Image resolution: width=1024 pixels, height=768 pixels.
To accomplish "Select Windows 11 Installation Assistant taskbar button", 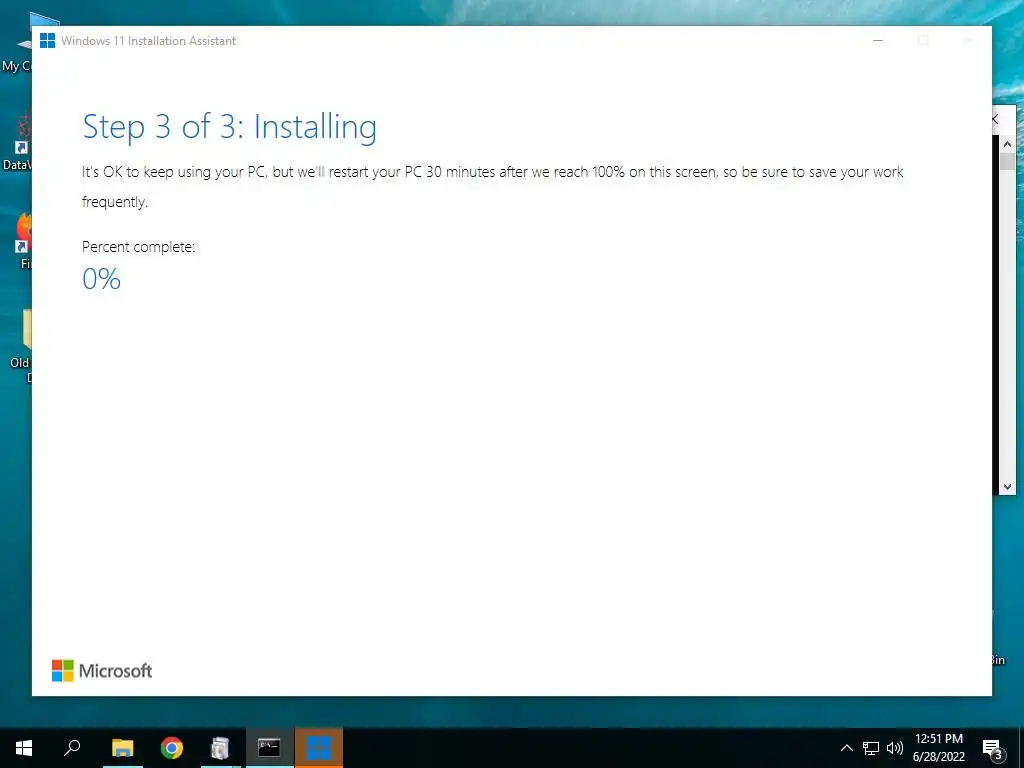I will point(319,748).
